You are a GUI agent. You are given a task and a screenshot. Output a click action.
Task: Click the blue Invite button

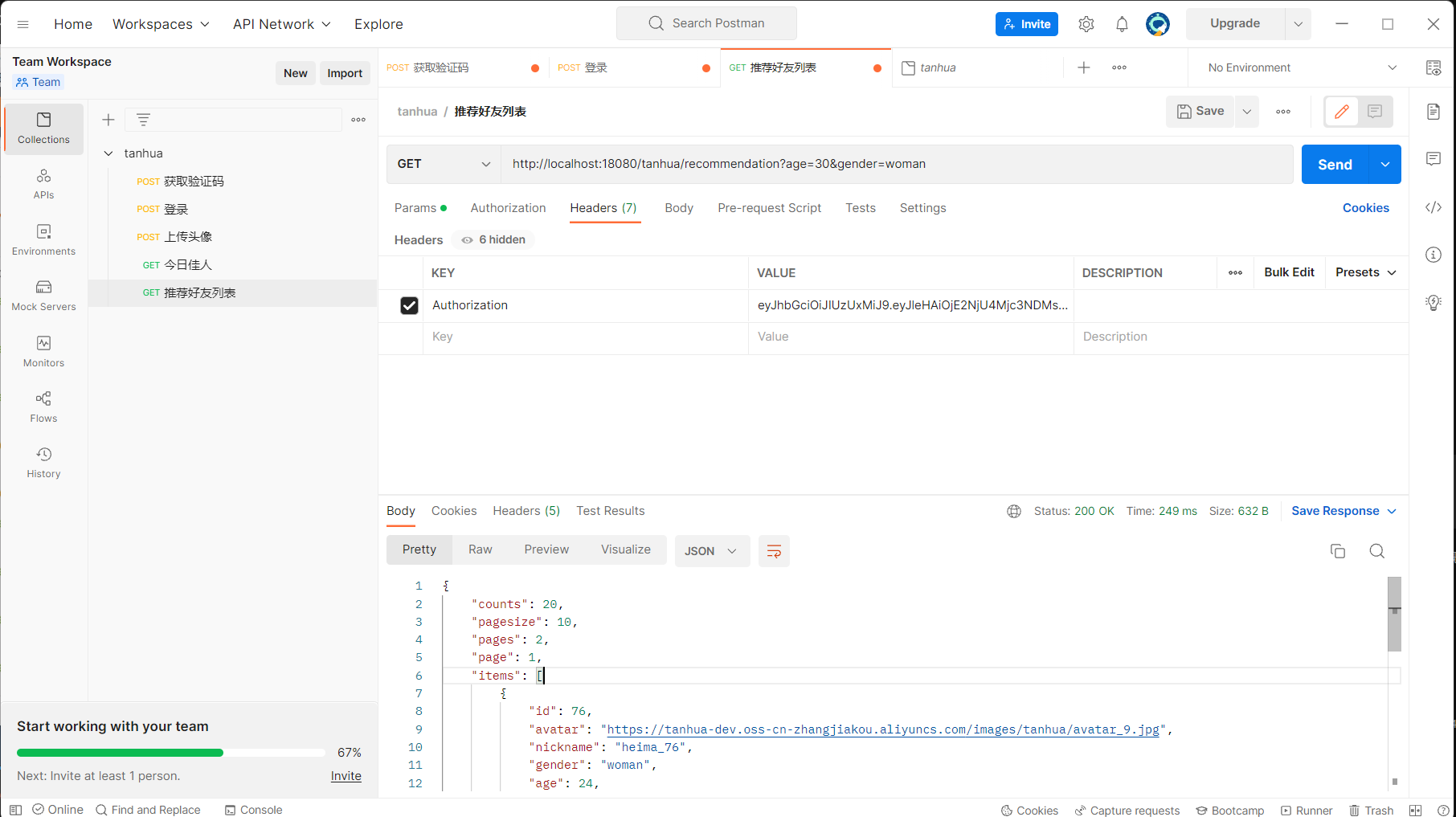(x=1027, y=24)
